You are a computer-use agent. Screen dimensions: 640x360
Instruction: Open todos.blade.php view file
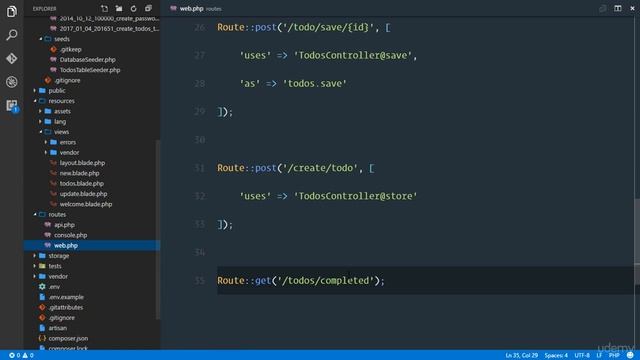click(82, 183)
